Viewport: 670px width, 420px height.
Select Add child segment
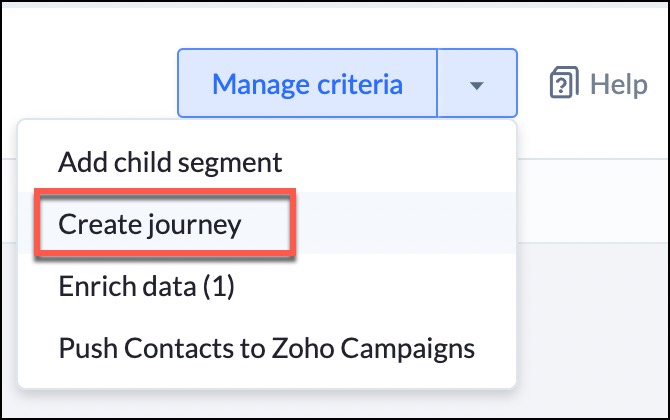[170, 161]
